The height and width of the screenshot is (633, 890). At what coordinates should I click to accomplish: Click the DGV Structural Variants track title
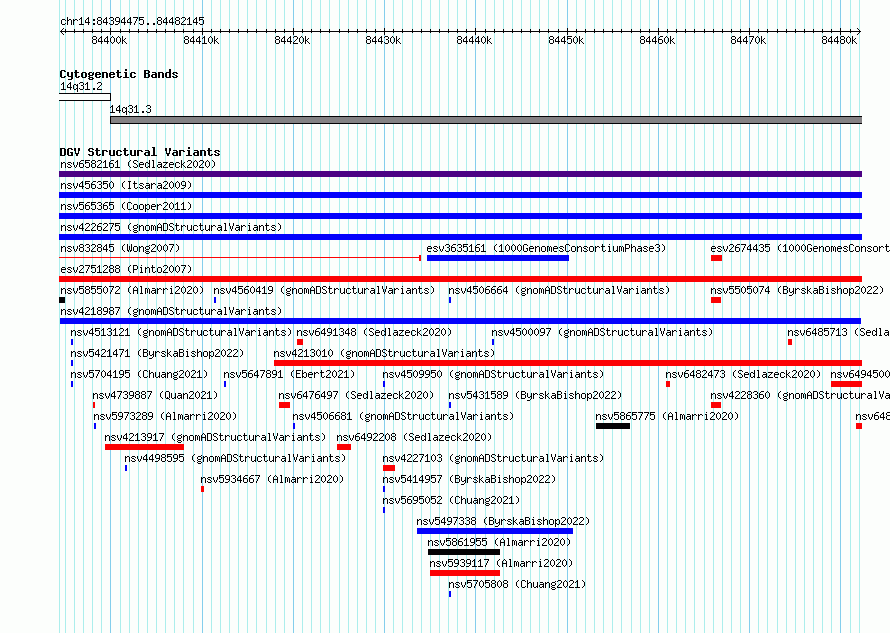140,152
